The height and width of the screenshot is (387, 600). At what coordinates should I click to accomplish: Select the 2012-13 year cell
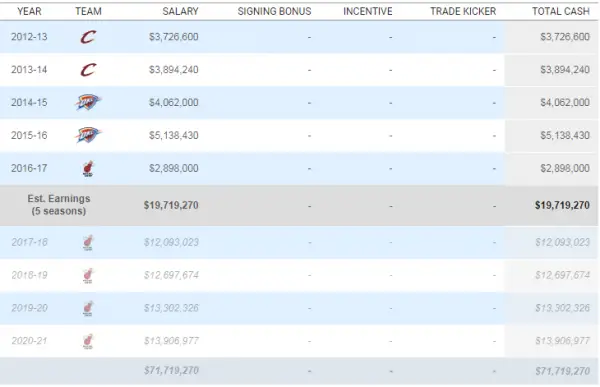point(29,37)
